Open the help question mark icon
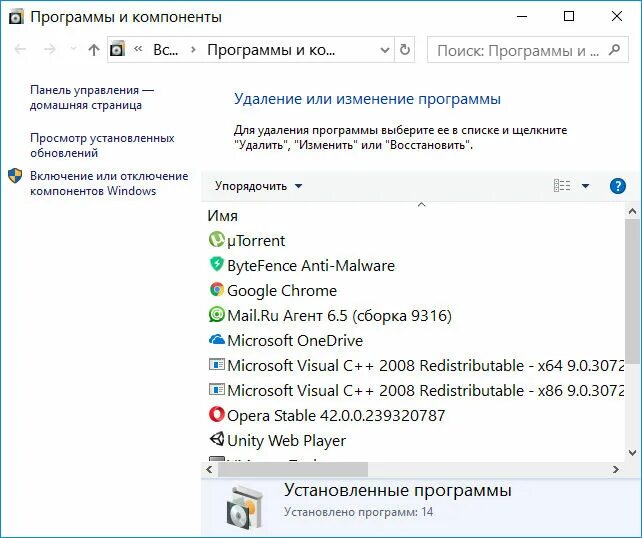 [x=617, y=186]
